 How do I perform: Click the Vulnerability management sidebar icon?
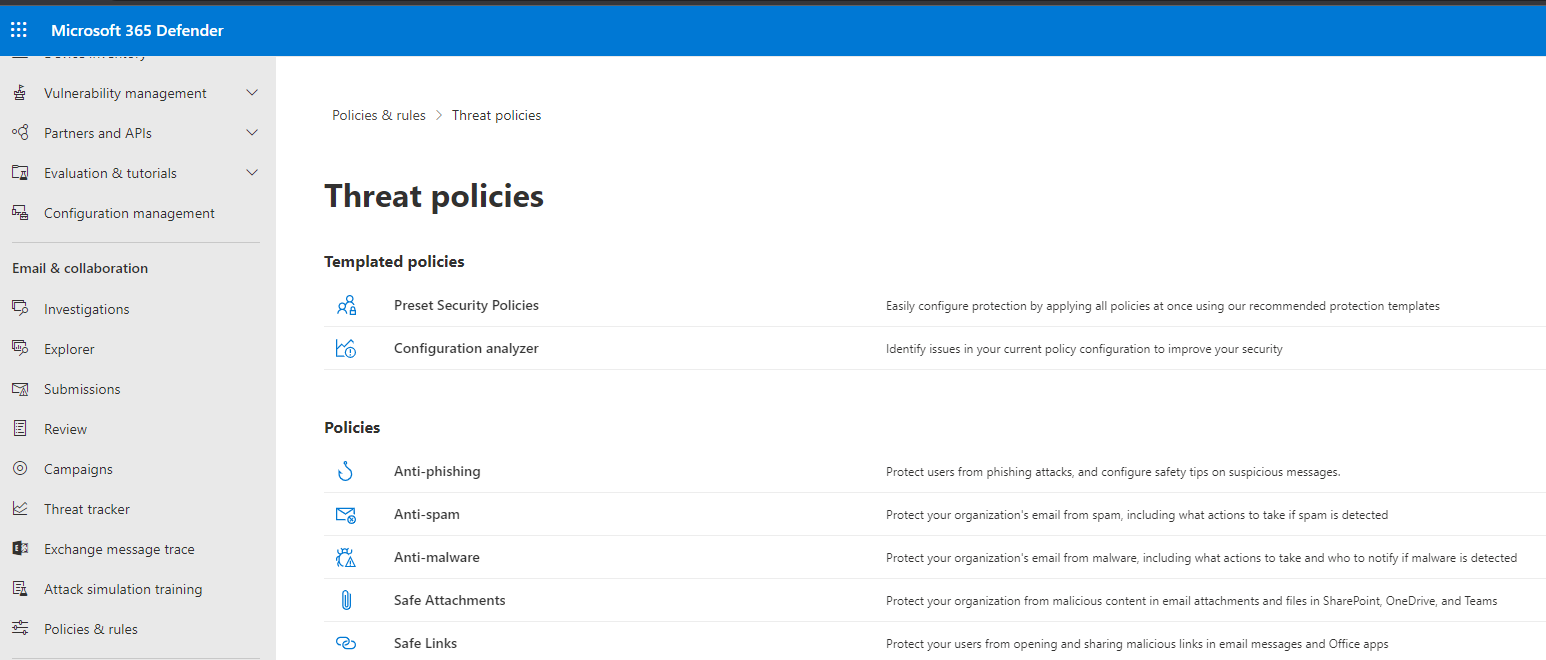click(19, 93)
